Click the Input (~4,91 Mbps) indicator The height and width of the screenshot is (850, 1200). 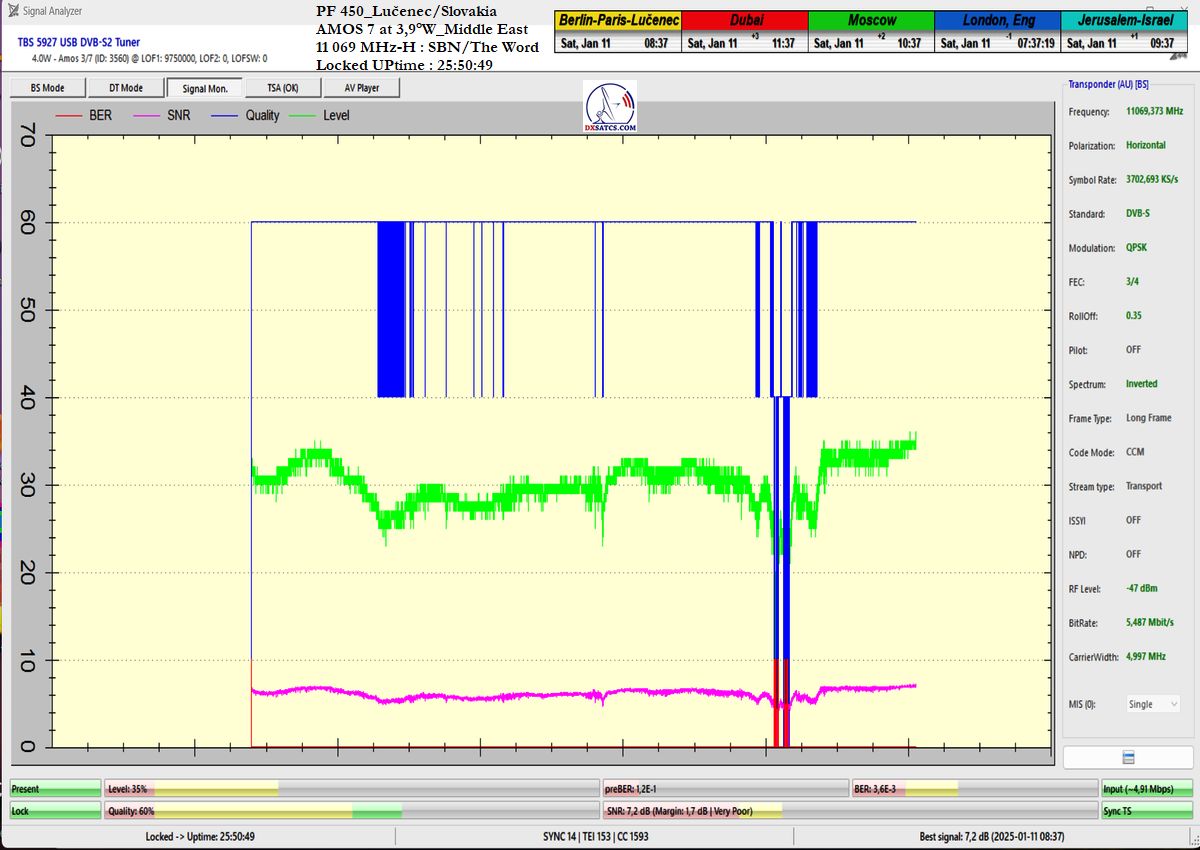1147,789
